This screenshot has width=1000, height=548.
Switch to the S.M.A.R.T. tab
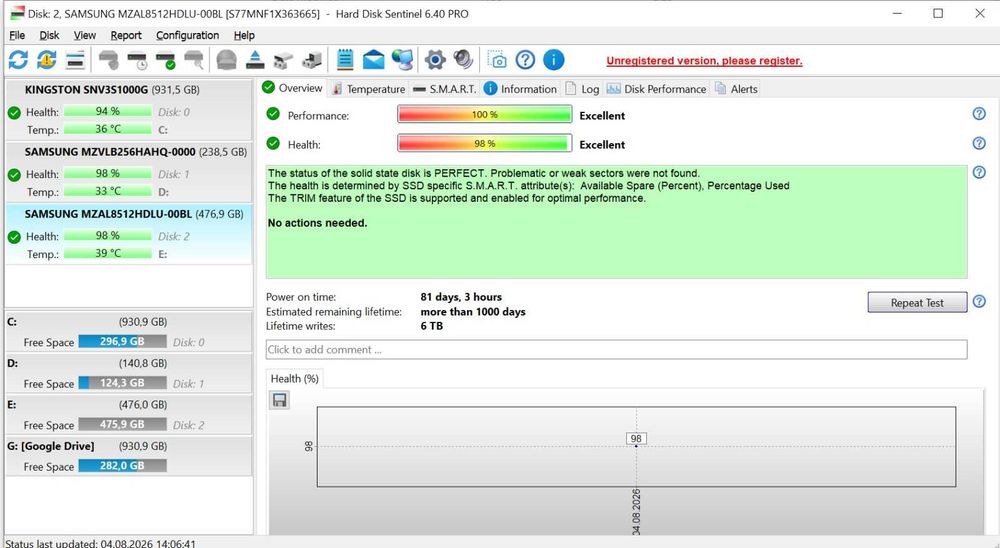pyautogui.click(x=445, y=89)
